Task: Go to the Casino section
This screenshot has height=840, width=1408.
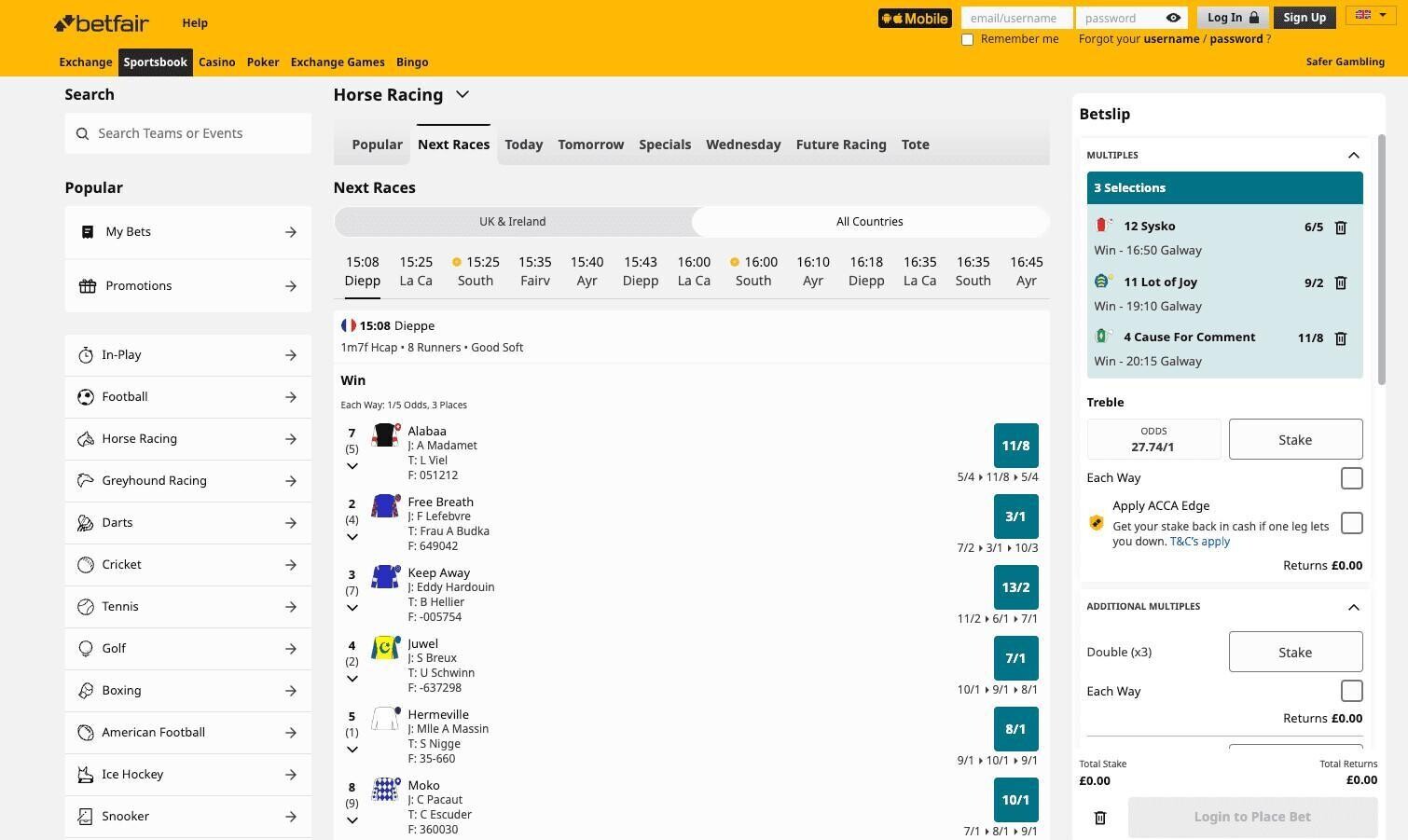Action: click(x=216, y=62)
